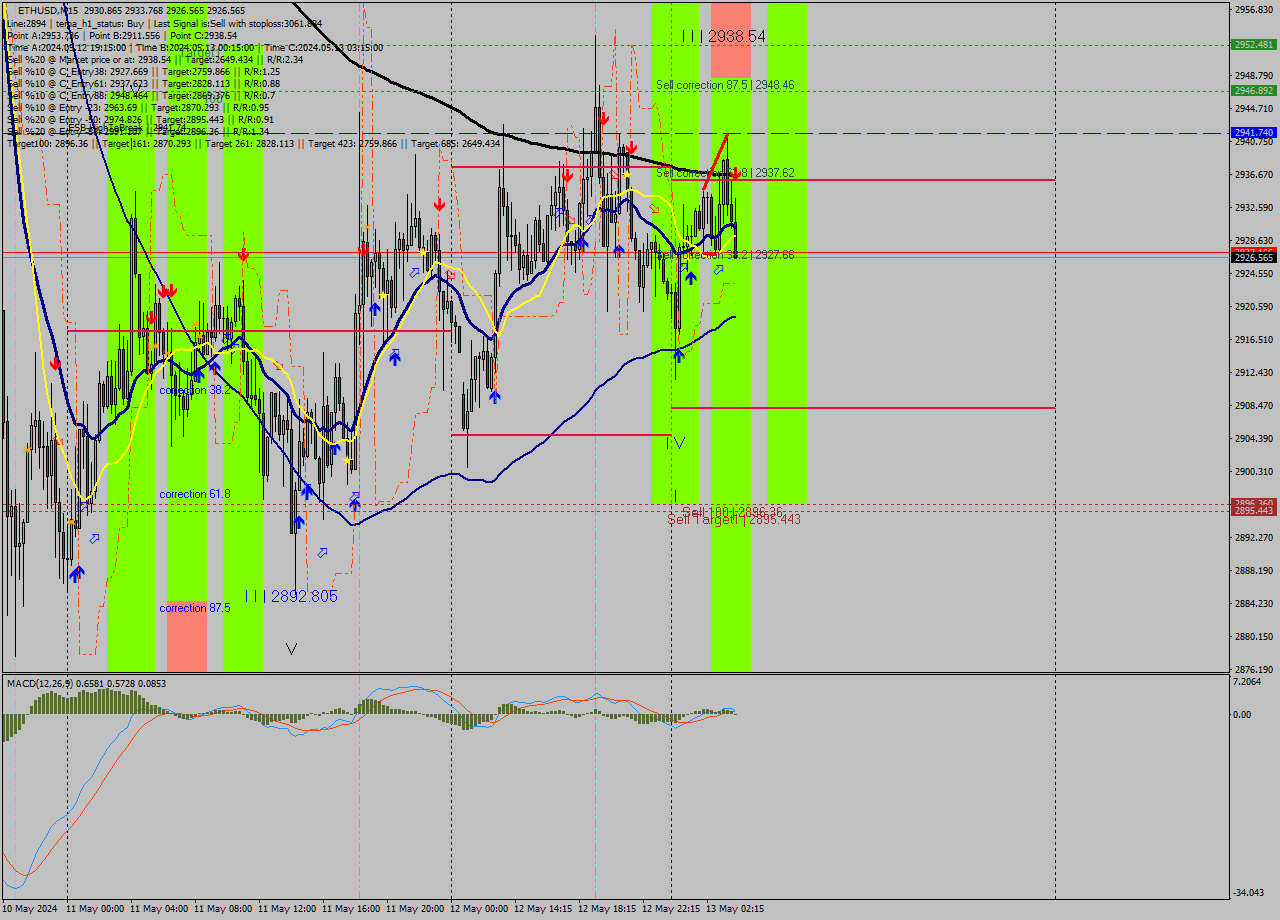Select the blue buy arrow near 12 May 22:15
Viewport: 1280px width, 920px height.
690,277
